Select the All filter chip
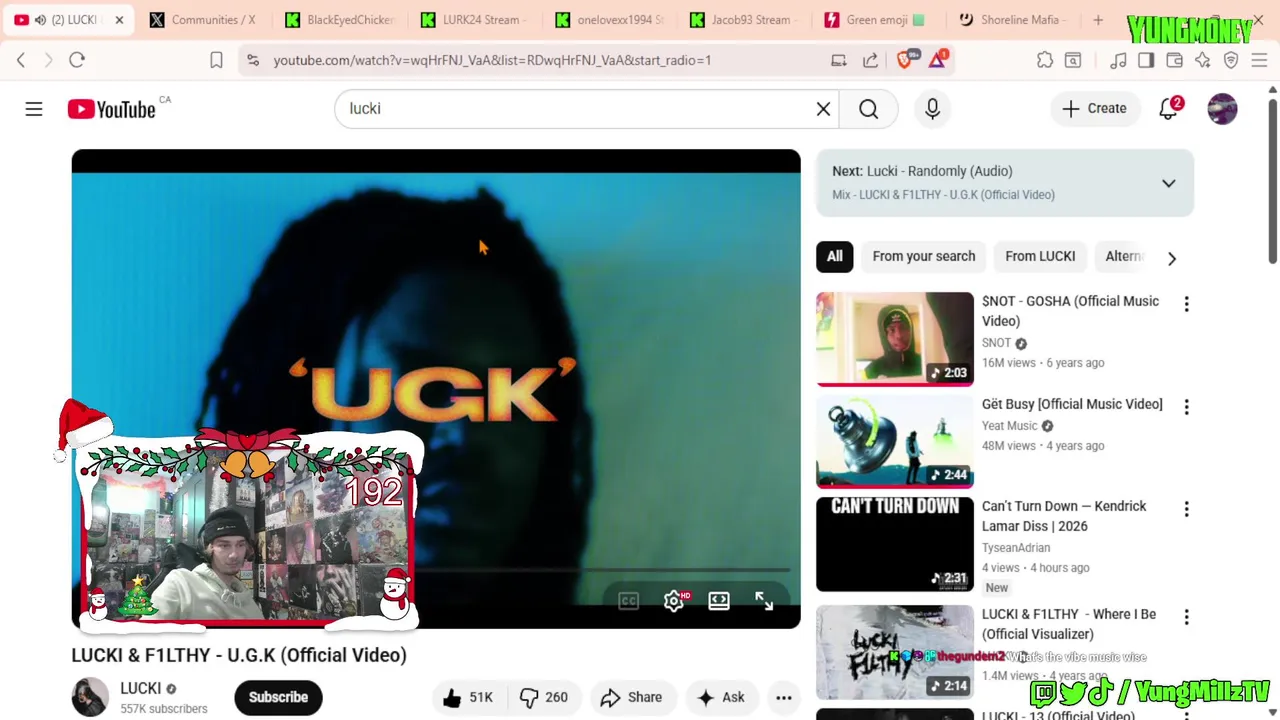This screenshot has width=1280, height=720. pos(834,256)
